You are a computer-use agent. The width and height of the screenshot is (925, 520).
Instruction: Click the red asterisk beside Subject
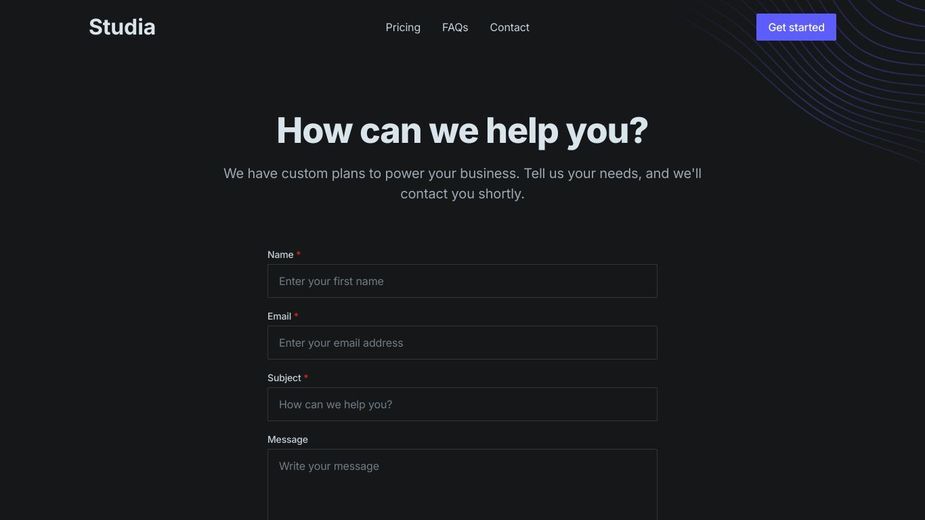click(306, 377)
